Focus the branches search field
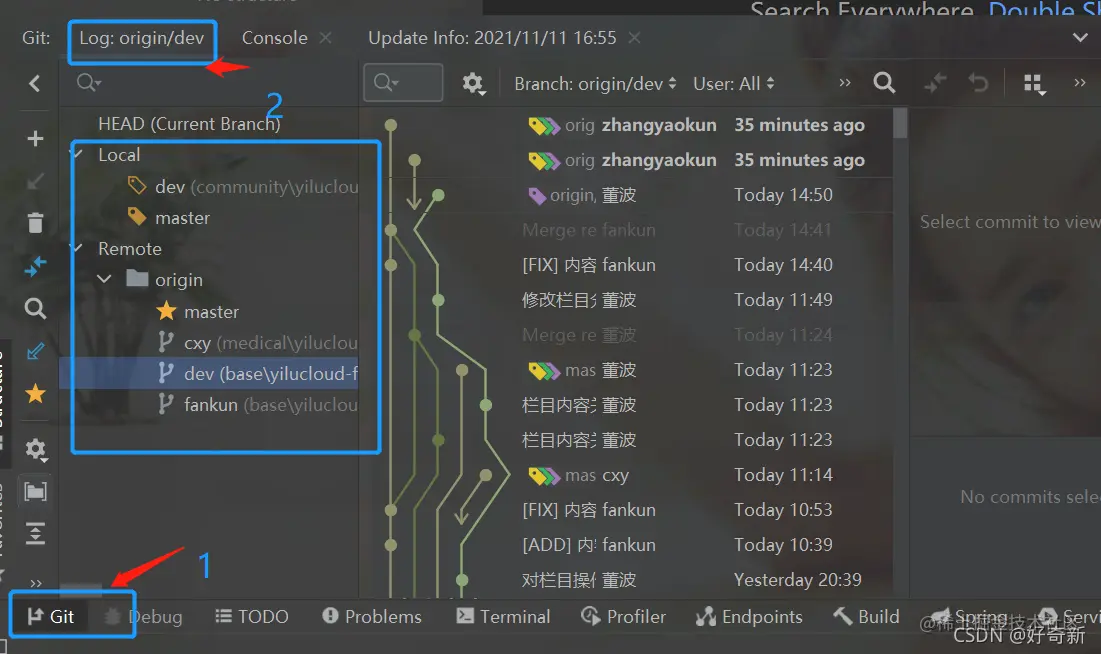The image size is (1101, 654). click(x=211, y=83)
